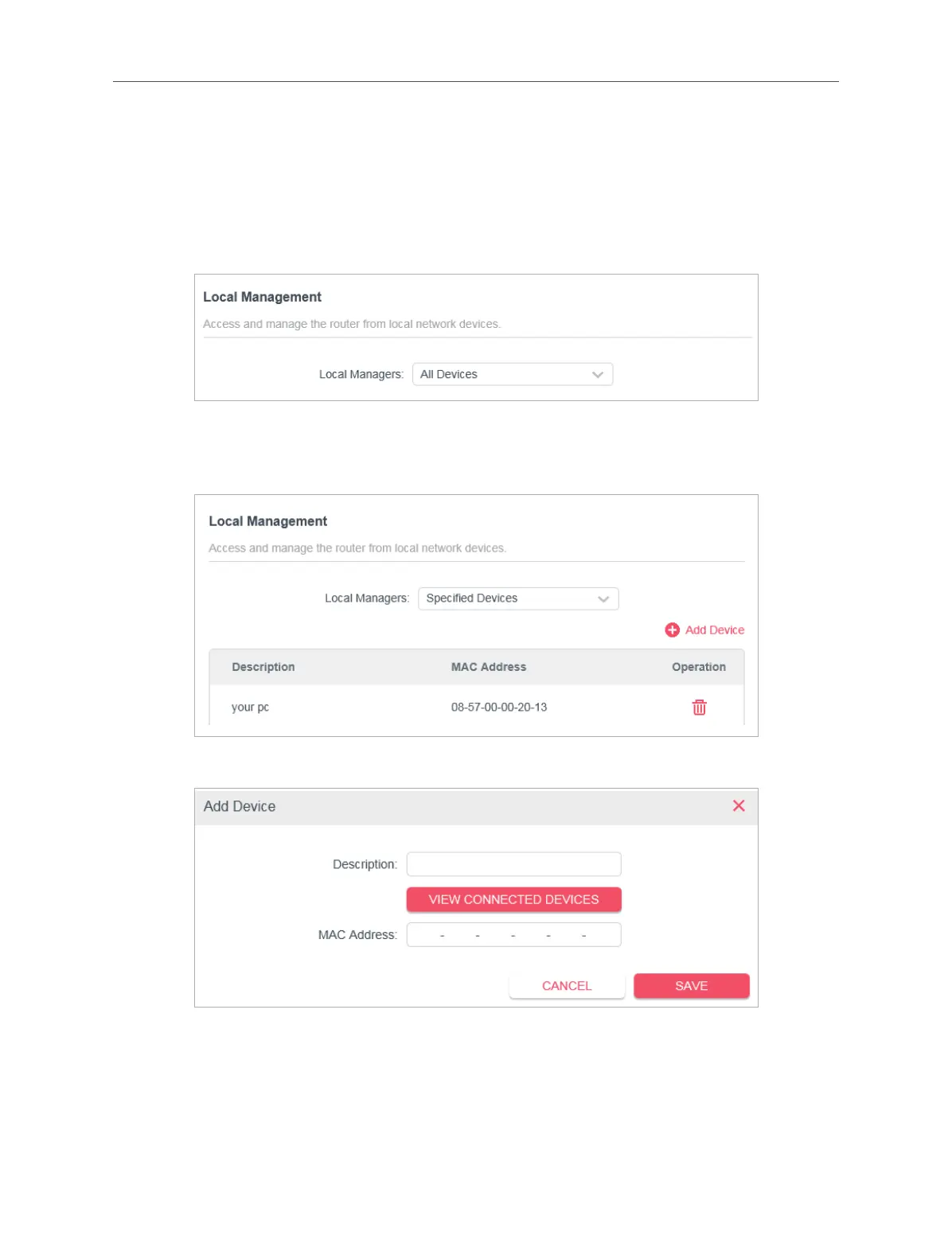This screenshot has width=952, height=1259.
Task: Open the Specified Devices Local Managers dropdown
Action: [x=518, y=598]
